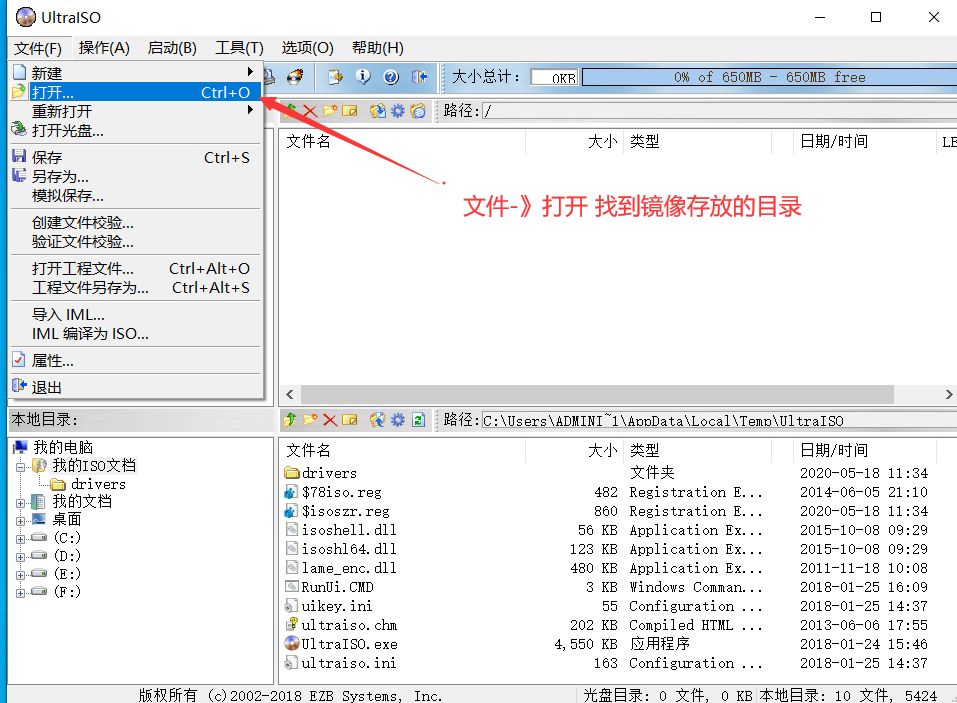Click new folder icon in local pane toolbar
Viewport: 957px width, 703px height.
pyautogui.click(x=310, y=420)
